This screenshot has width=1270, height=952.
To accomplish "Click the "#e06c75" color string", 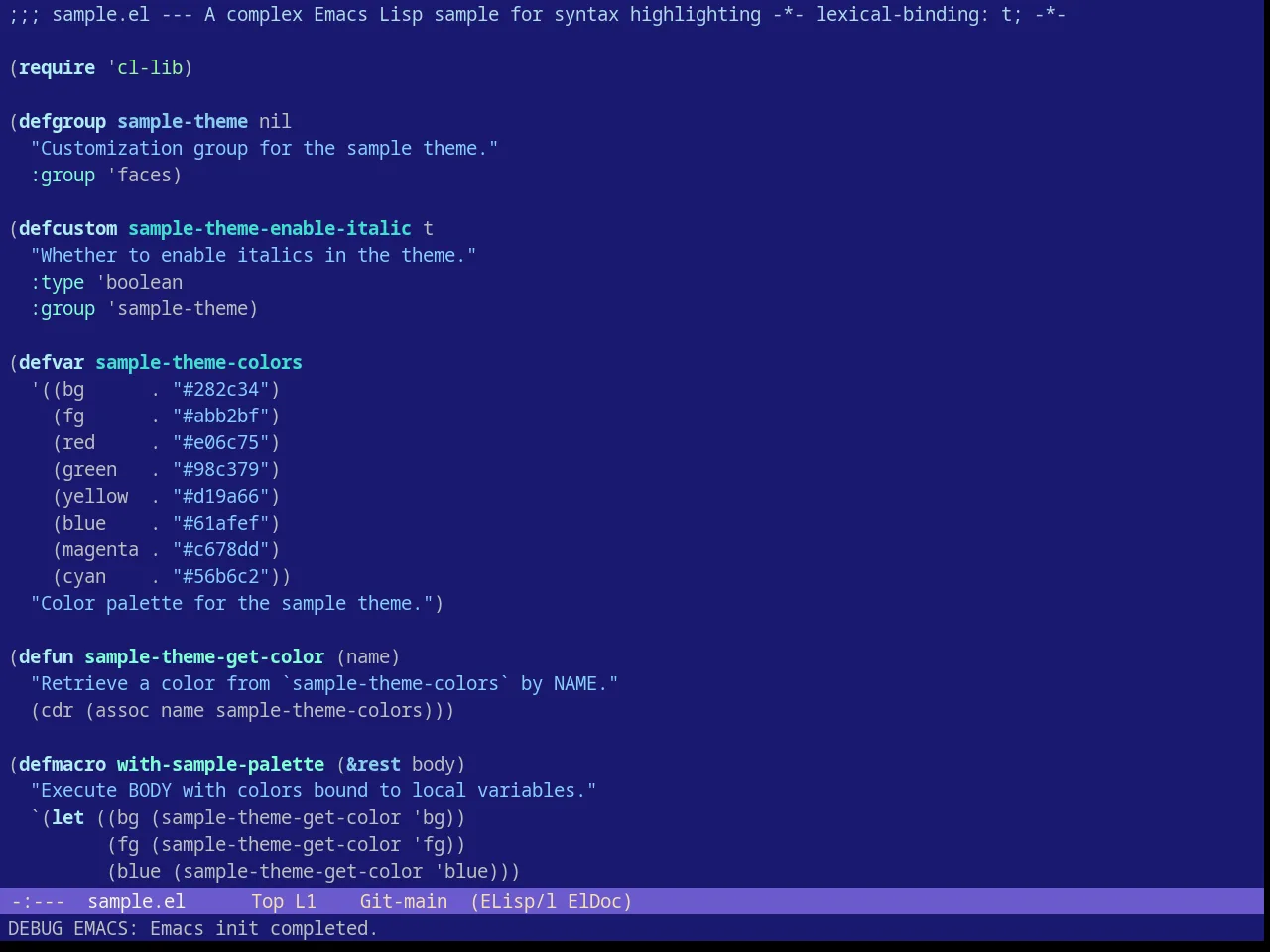I will point(221,442).
